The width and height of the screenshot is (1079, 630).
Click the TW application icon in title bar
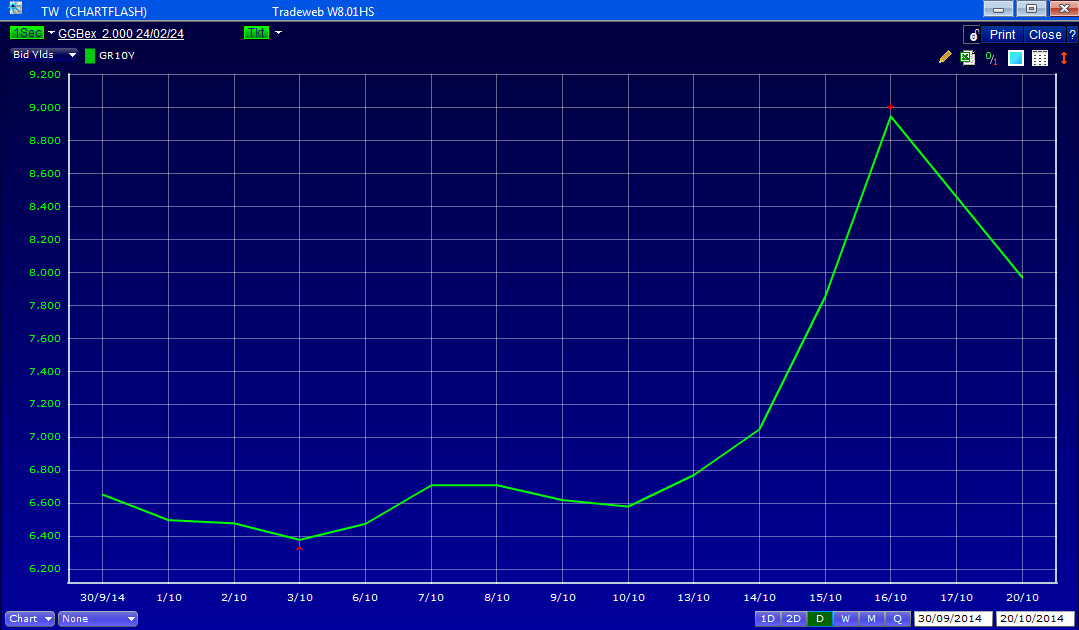click(x=15, y=8)
